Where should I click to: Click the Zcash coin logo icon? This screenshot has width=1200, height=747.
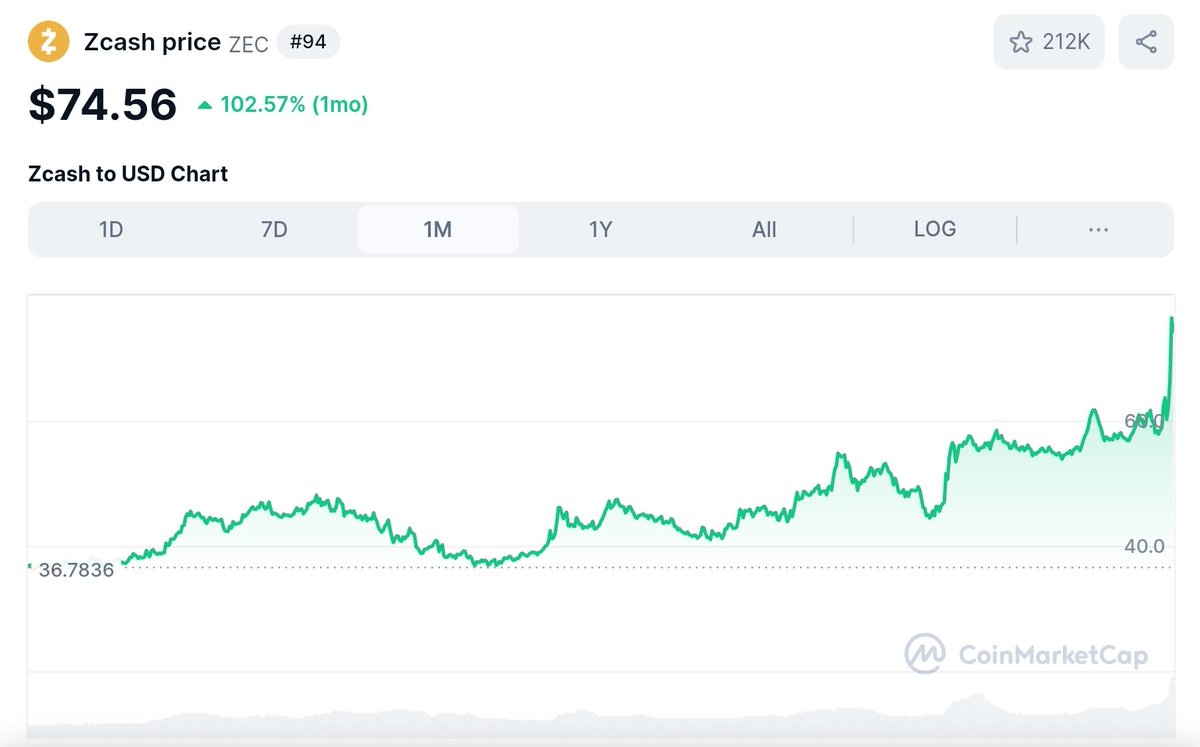(x=48, y=42)
